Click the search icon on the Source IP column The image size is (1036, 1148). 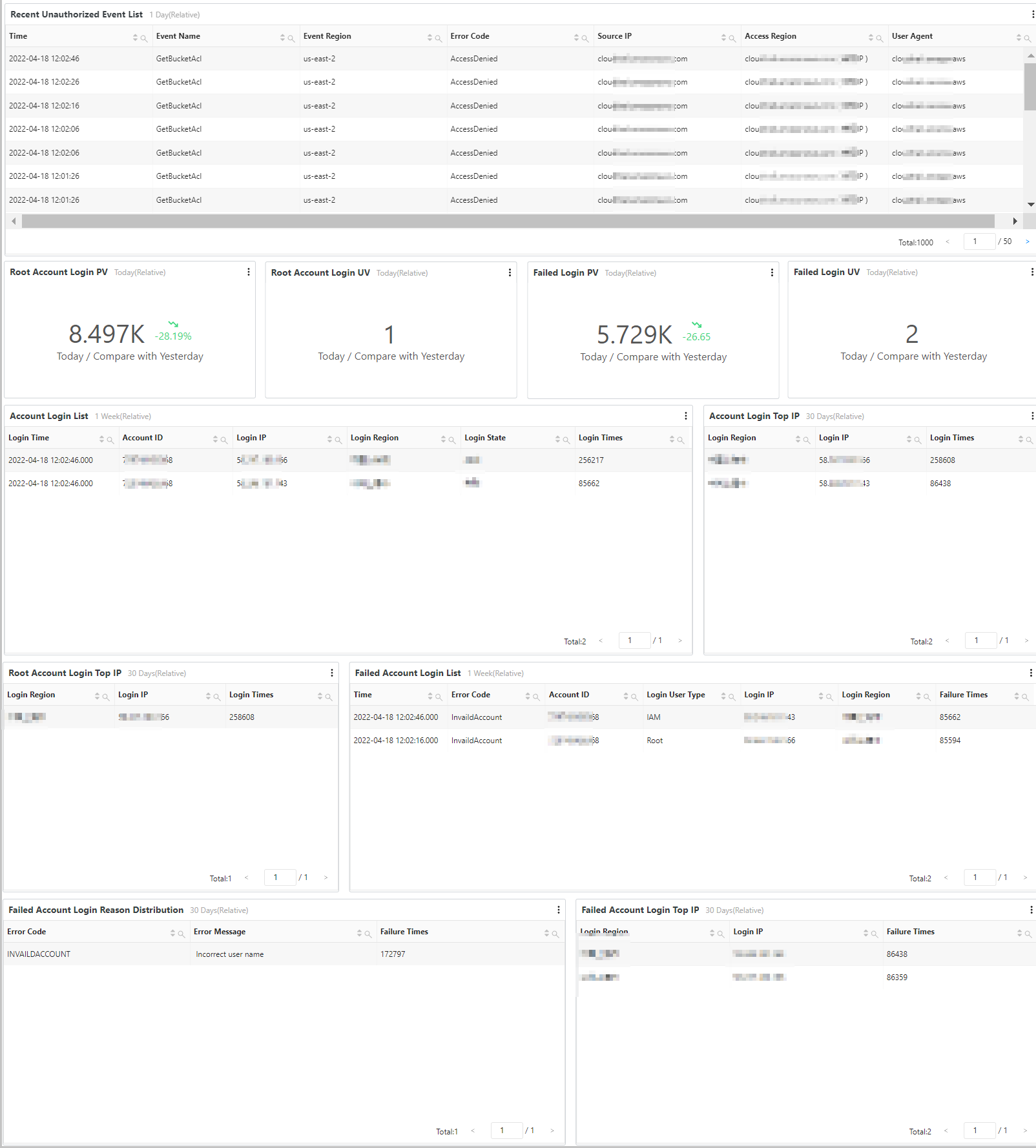732,37
